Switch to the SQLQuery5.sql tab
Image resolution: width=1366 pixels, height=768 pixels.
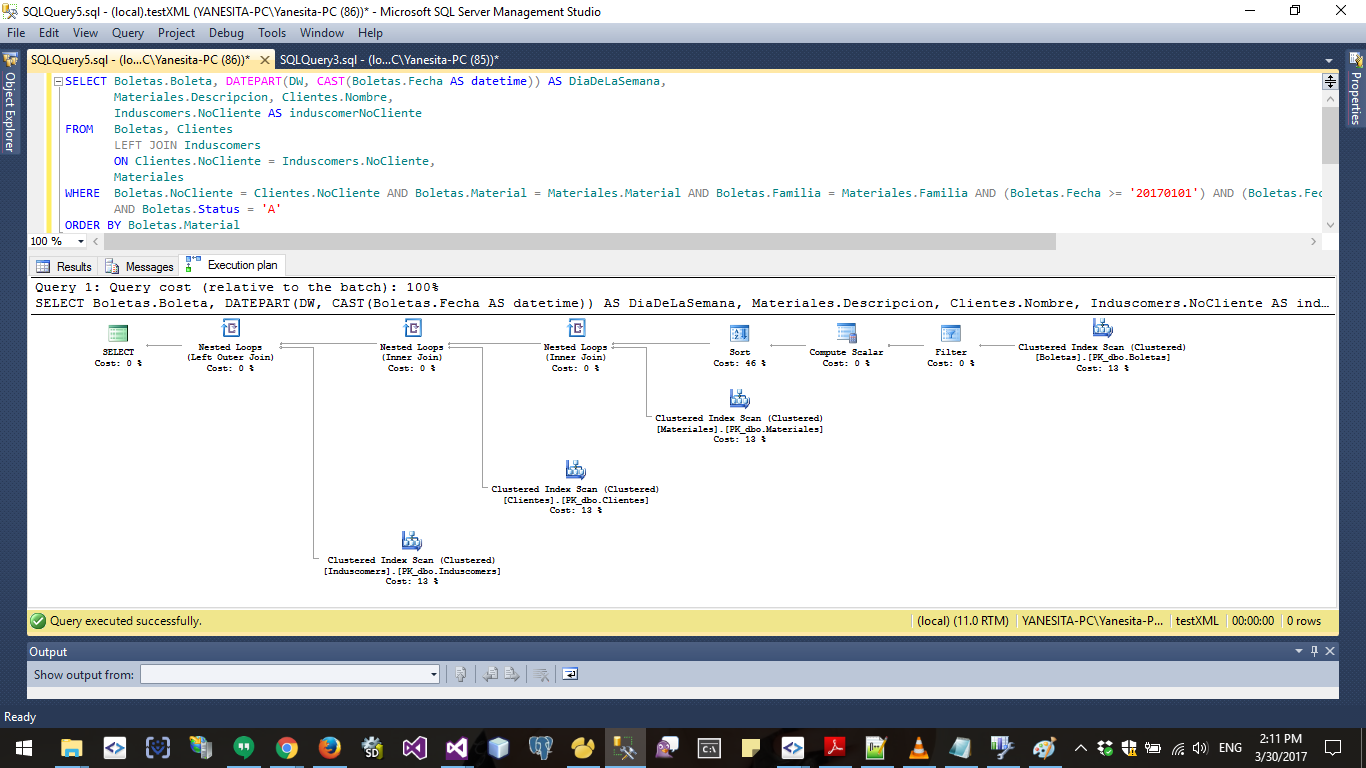tap(140, 60)
